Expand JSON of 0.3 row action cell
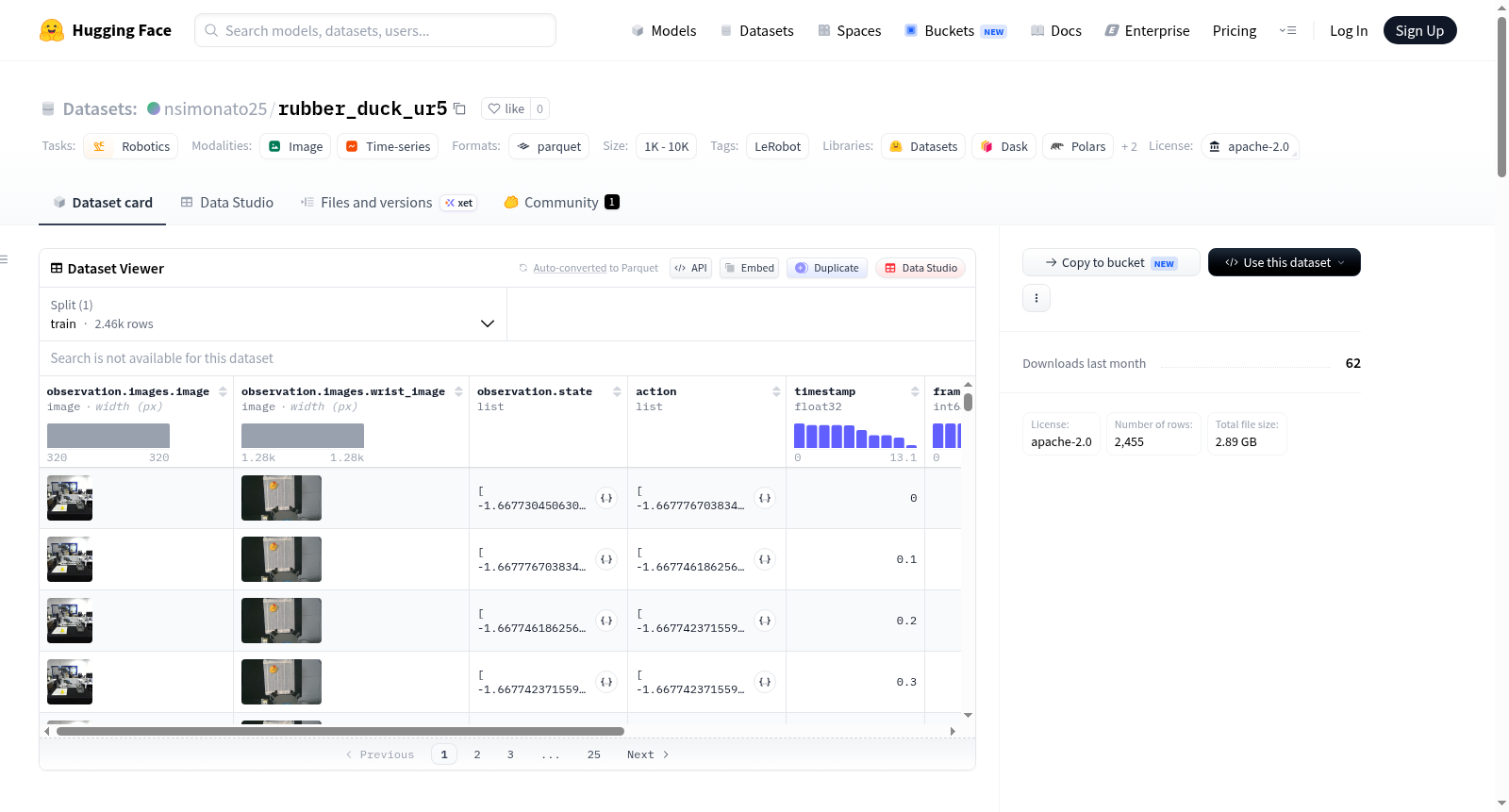 (x=765, y=682)
